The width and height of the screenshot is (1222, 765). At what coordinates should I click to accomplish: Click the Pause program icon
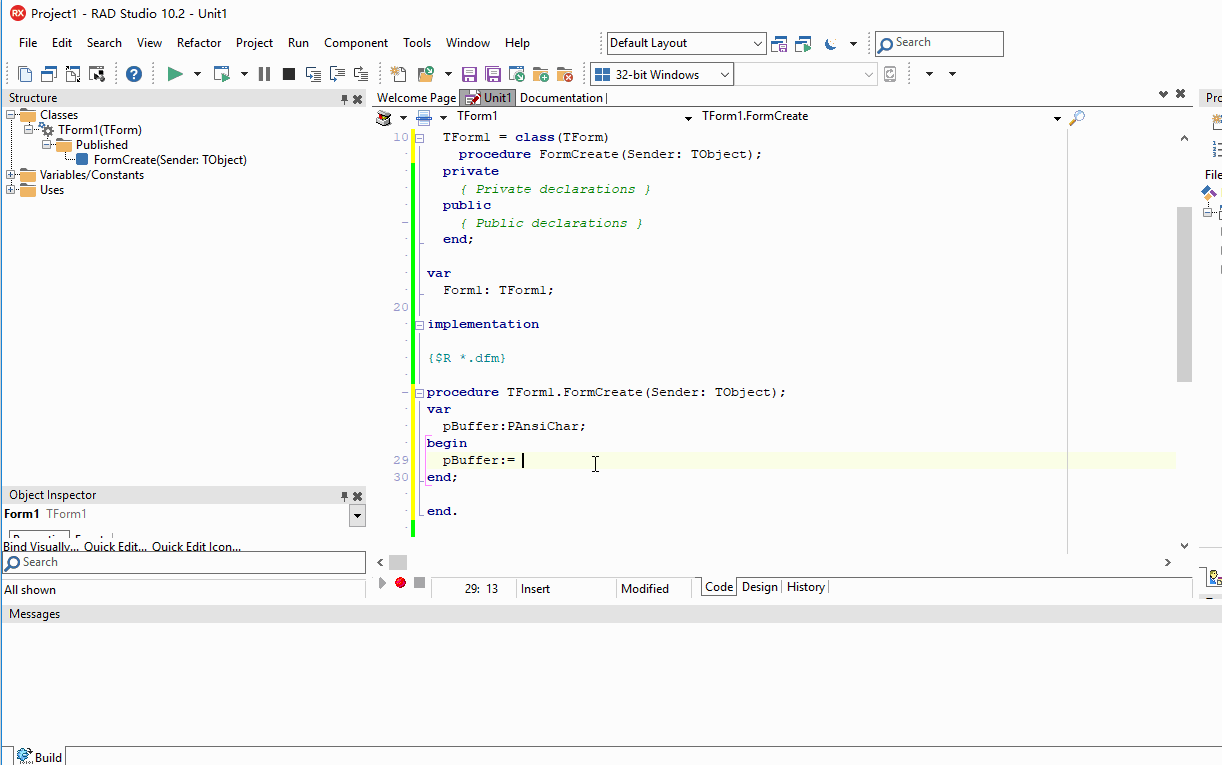point(264,74)
